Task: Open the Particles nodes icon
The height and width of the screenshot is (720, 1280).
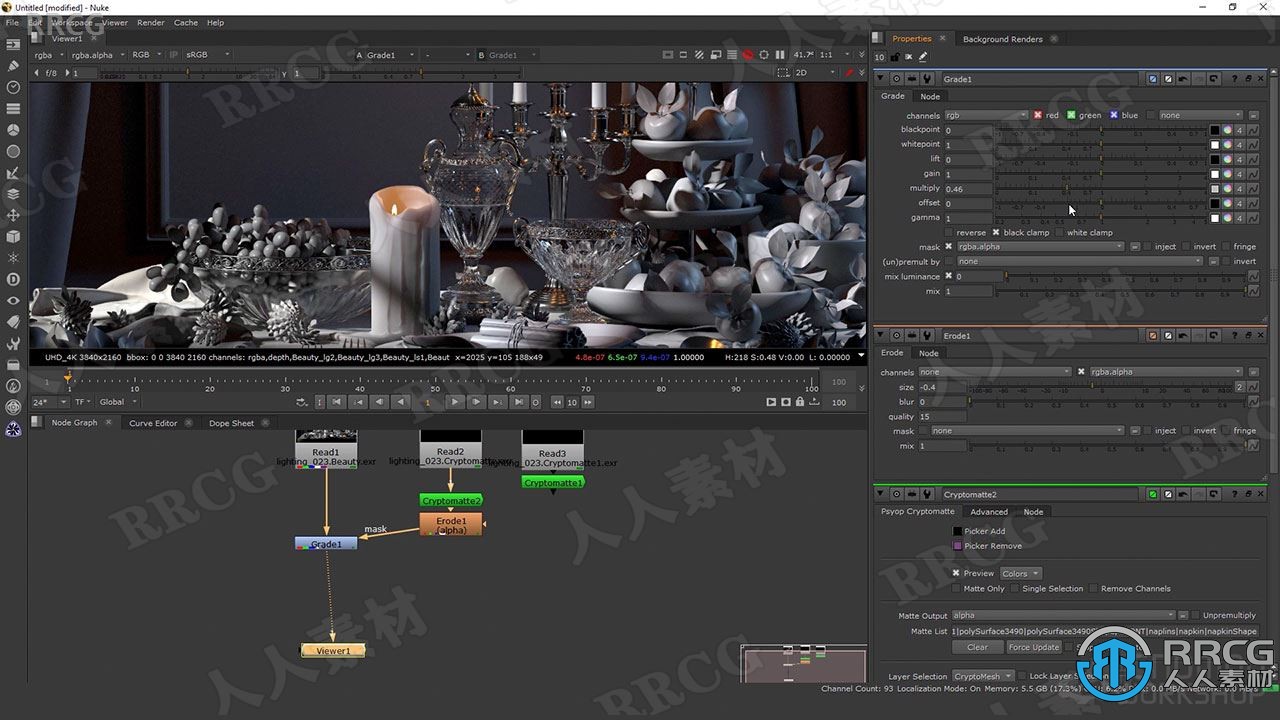Action: 13,258
